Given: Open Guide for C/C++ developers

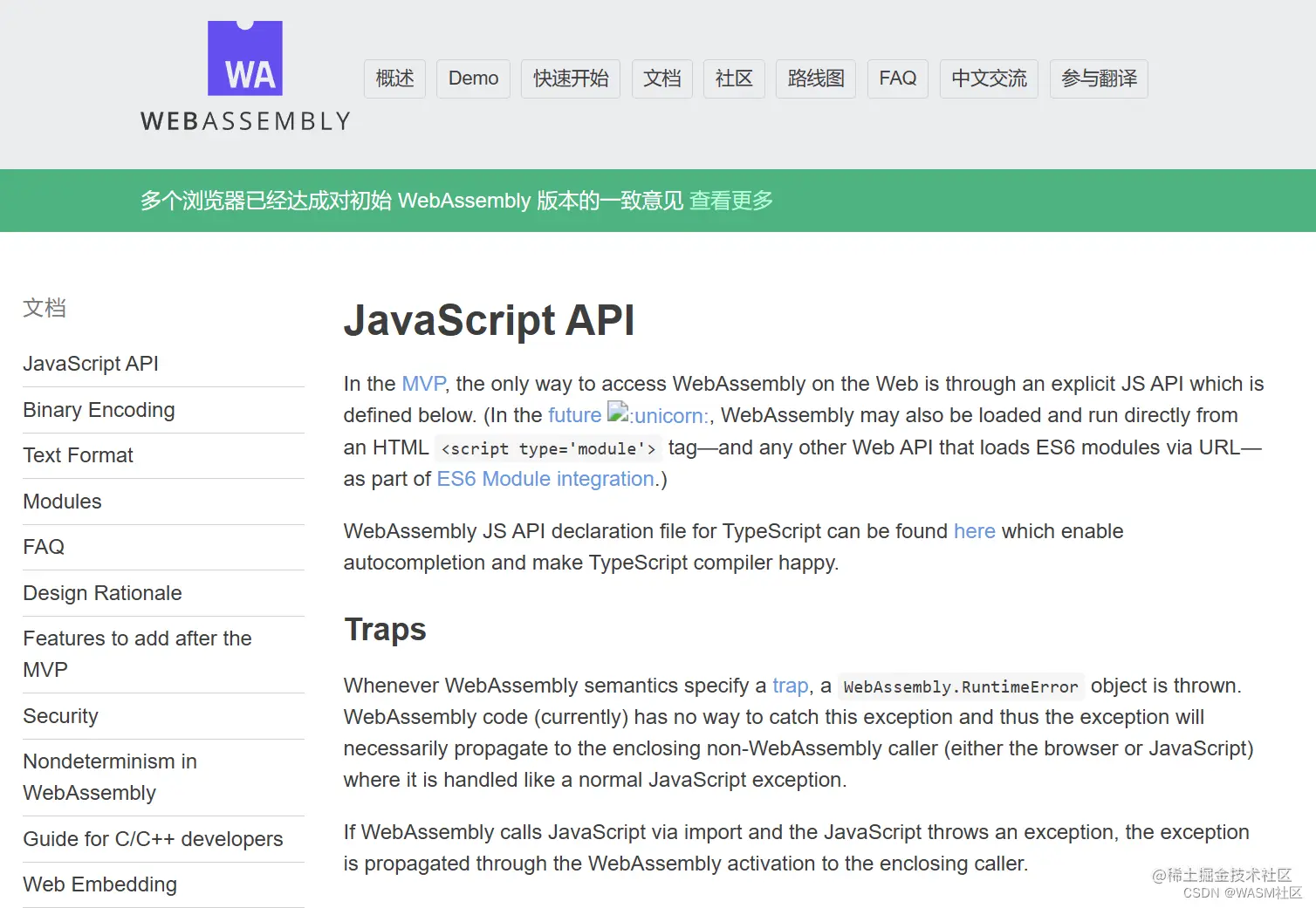Looking at the screenshot, I should click(x=153, y=839).
